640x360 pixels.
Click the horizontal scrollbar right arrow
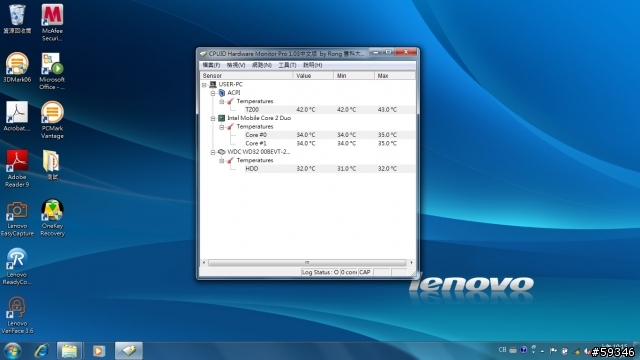tap(411, 262)
